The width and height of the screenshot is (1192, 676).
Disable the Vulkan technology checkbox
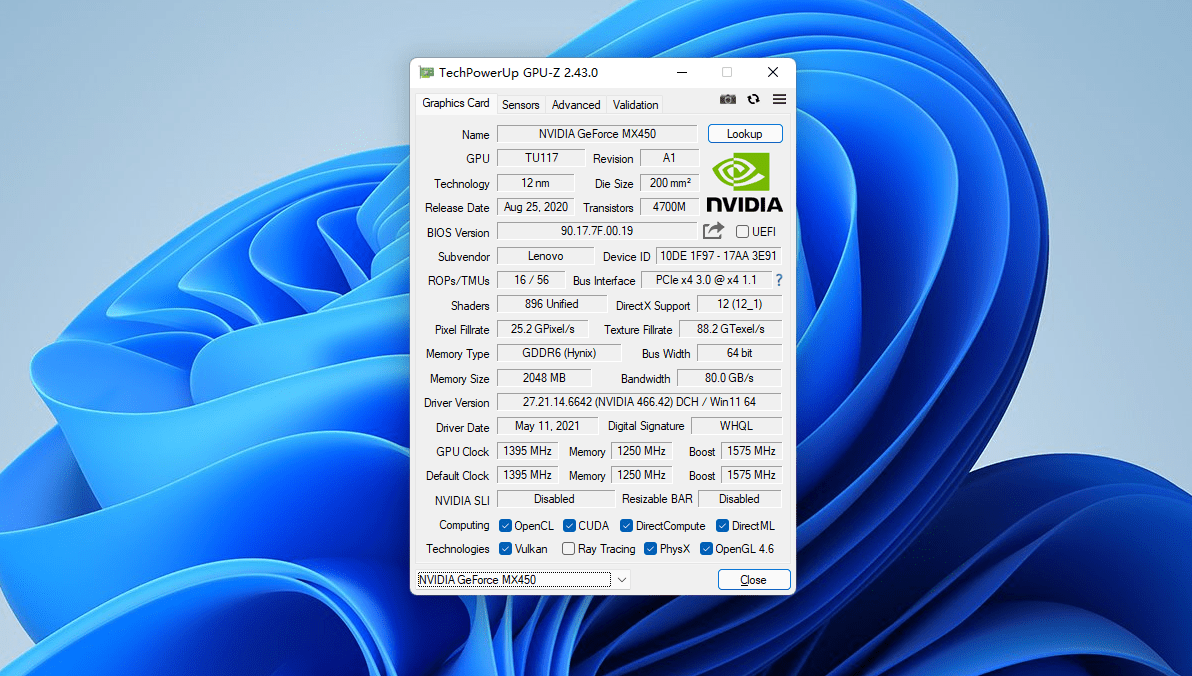[506, 548]
